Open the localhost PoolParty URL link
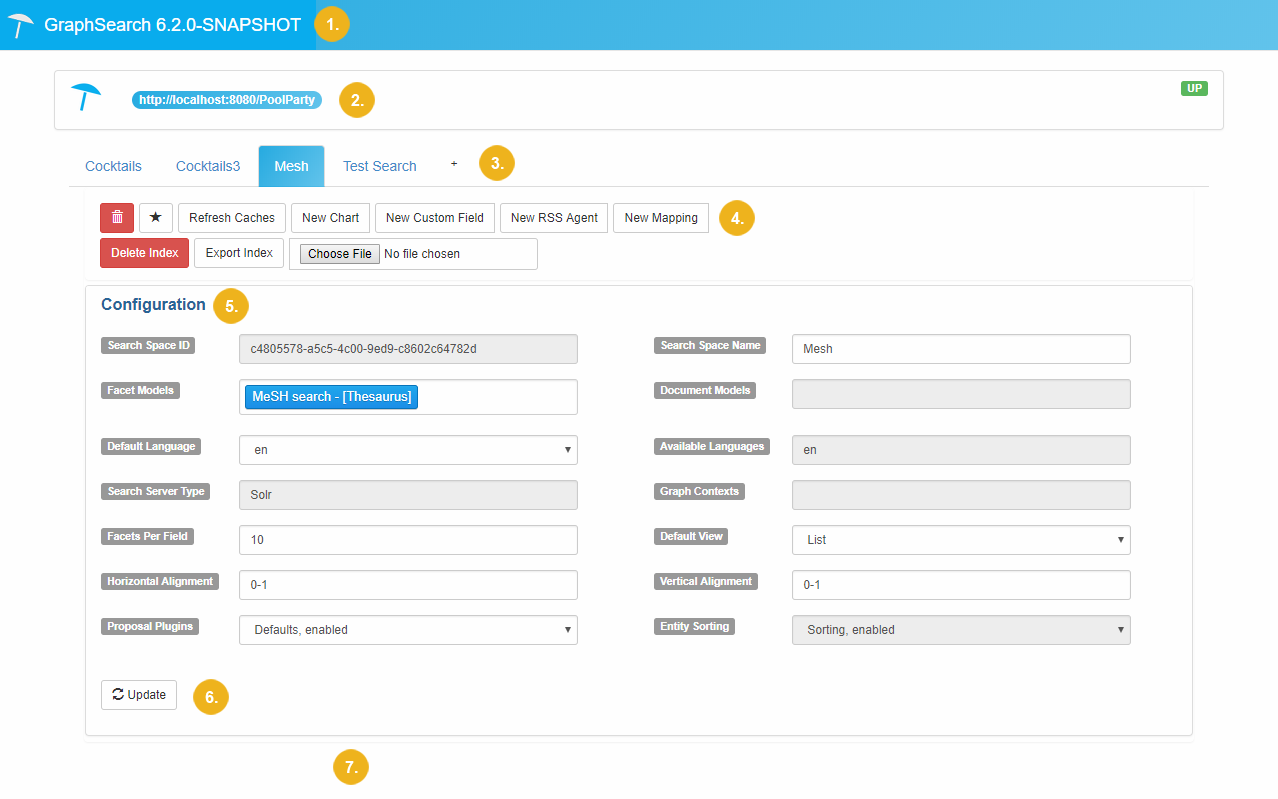This screenshot has height=799, width=1278. coord(227,100)
